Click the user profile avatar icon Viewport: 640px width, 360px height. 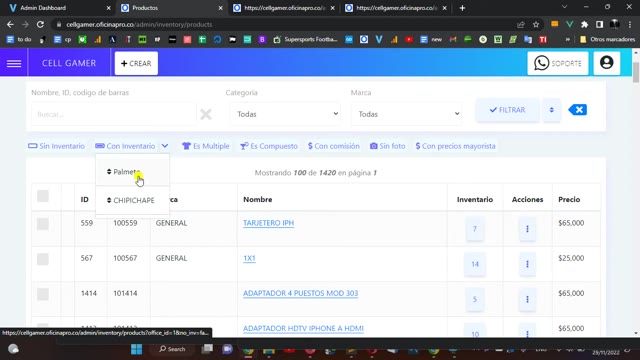607,63
